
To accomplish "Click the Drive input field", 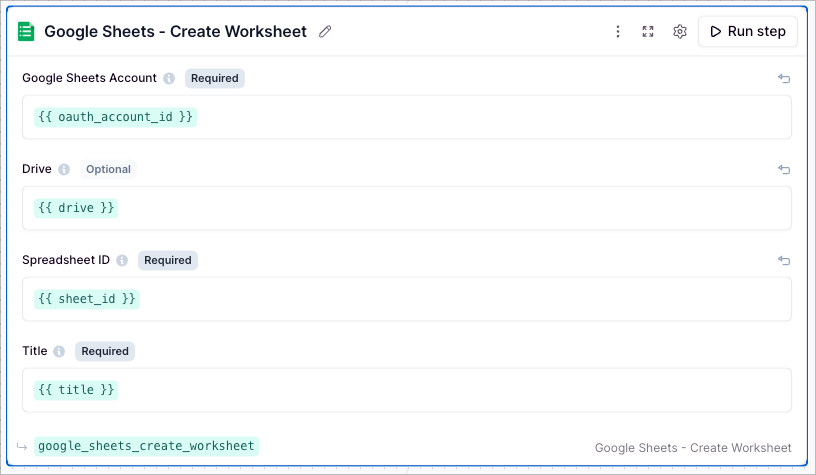I will pyautogui.click(x=407, y=208).
